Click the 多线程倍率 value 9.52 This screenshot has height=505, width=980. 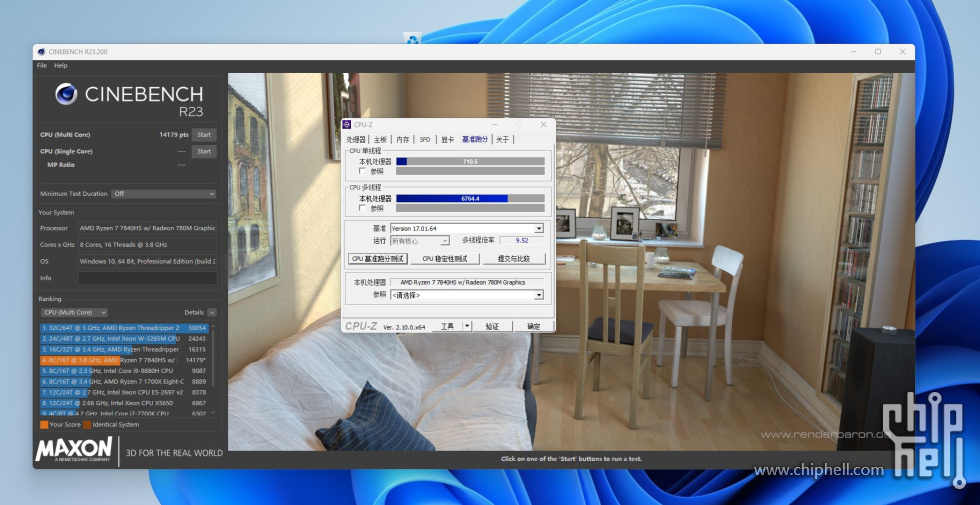(521, 241)
